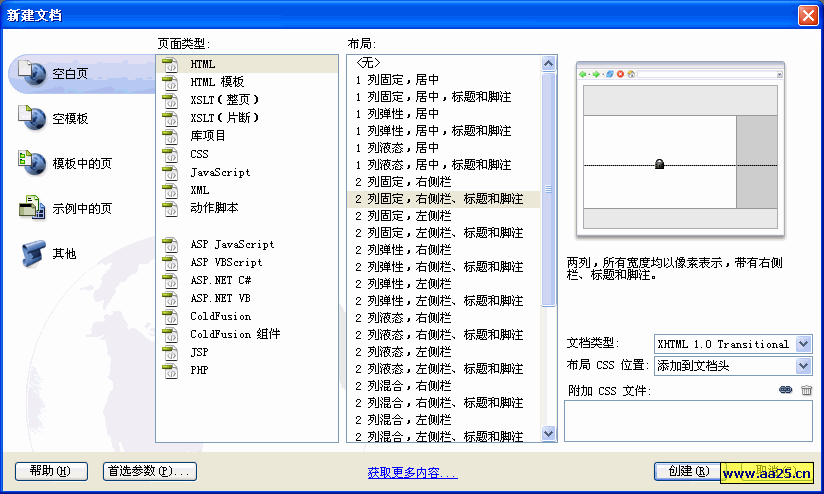Click the trash icon to remove CSS file

pyautogui.click(x=806, y=390)
